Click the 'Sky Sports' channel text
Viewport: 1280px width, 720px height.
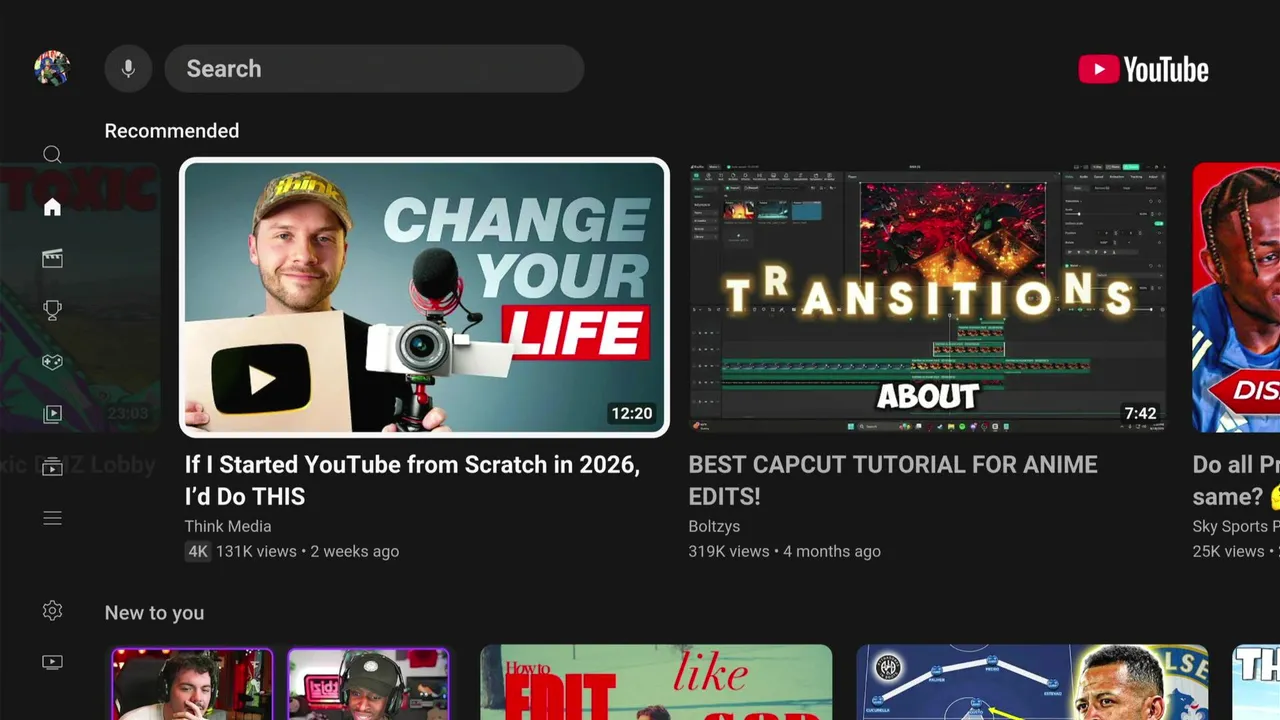1236,526
